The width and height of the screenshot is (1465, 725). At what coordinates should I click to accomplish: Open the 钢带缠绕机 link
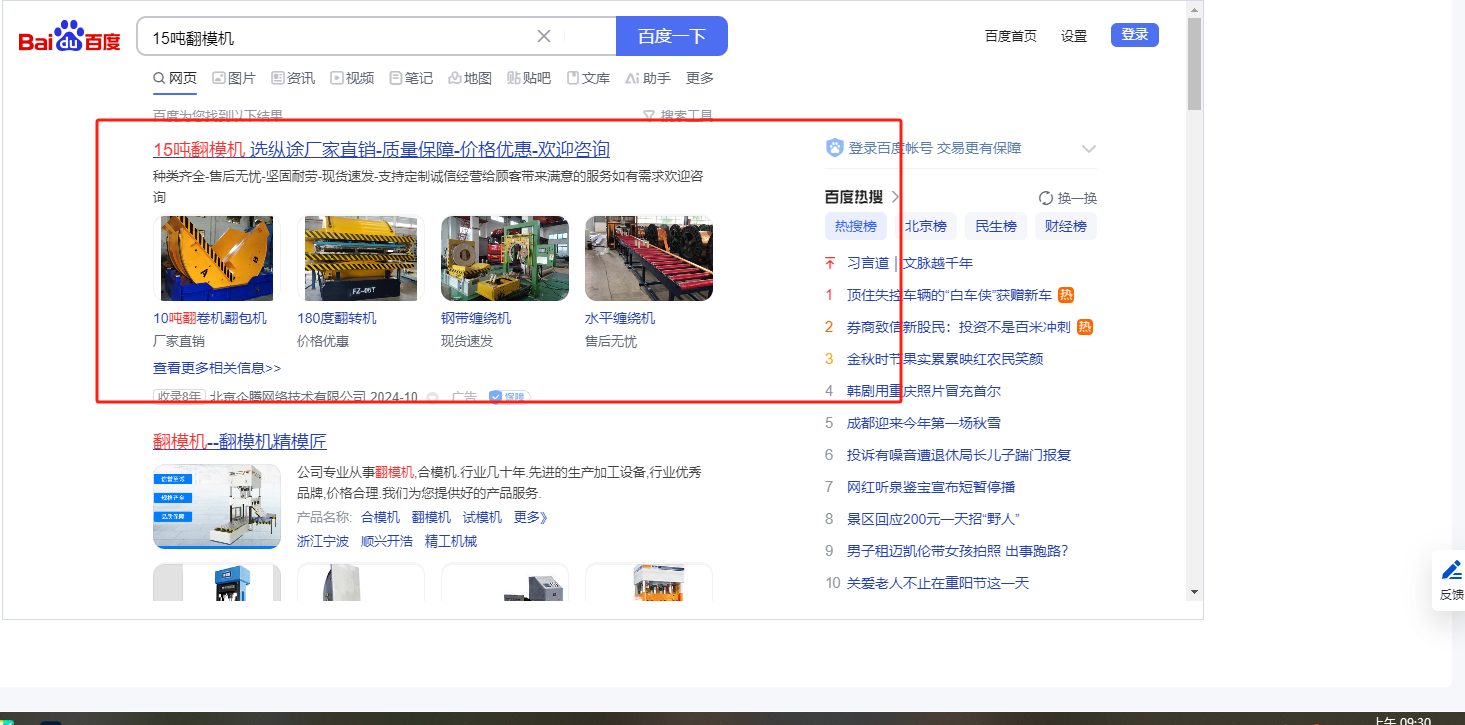tap(476, 318)
